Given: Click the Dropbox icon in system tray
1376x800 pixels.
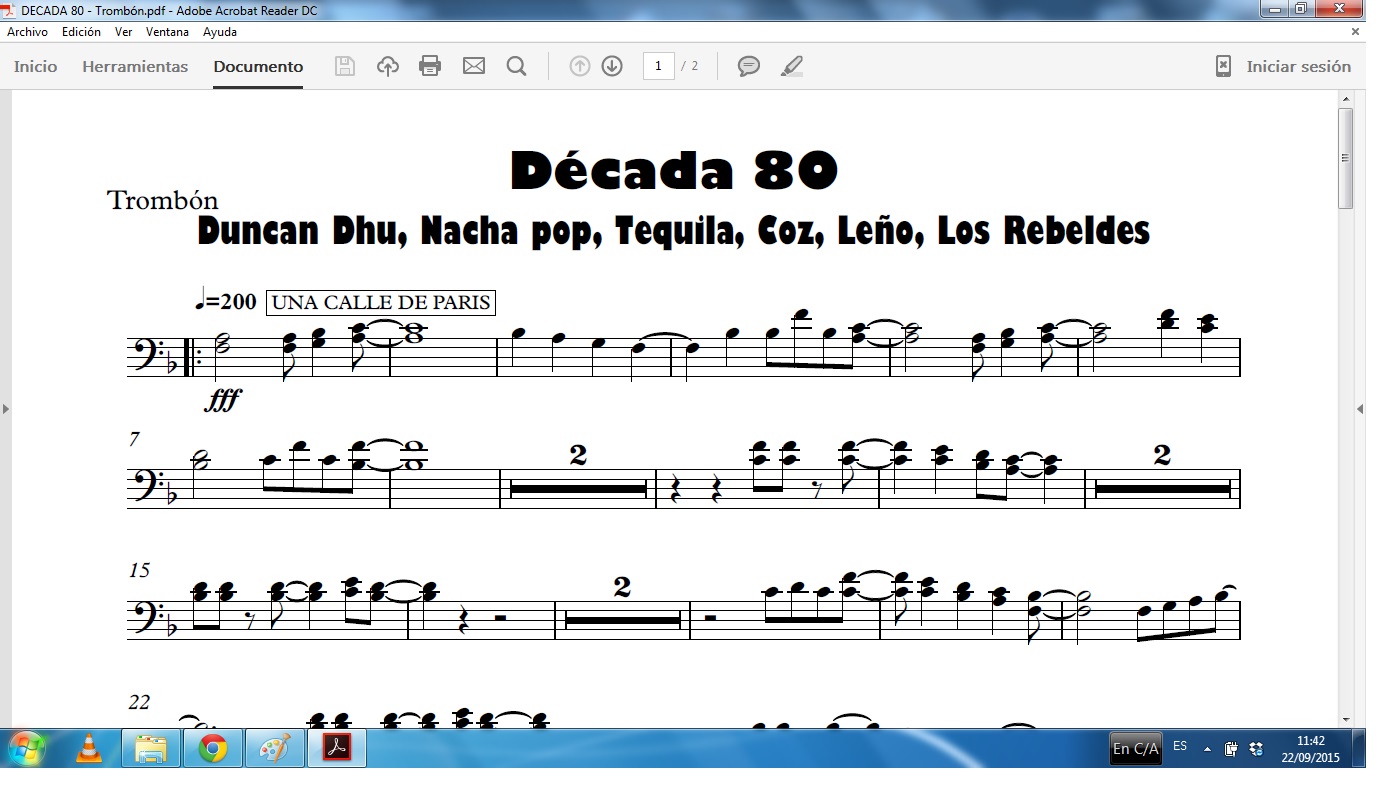Looking at the screenshot, I should [1256, 749].
